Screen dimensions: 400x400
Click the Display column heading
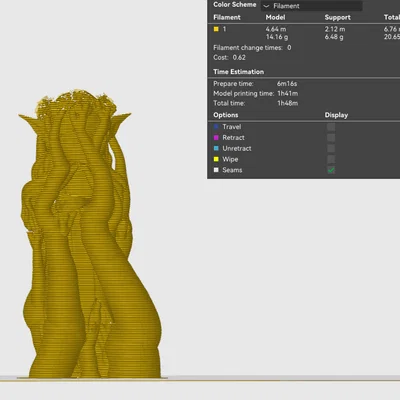click(x=336, y=115)
